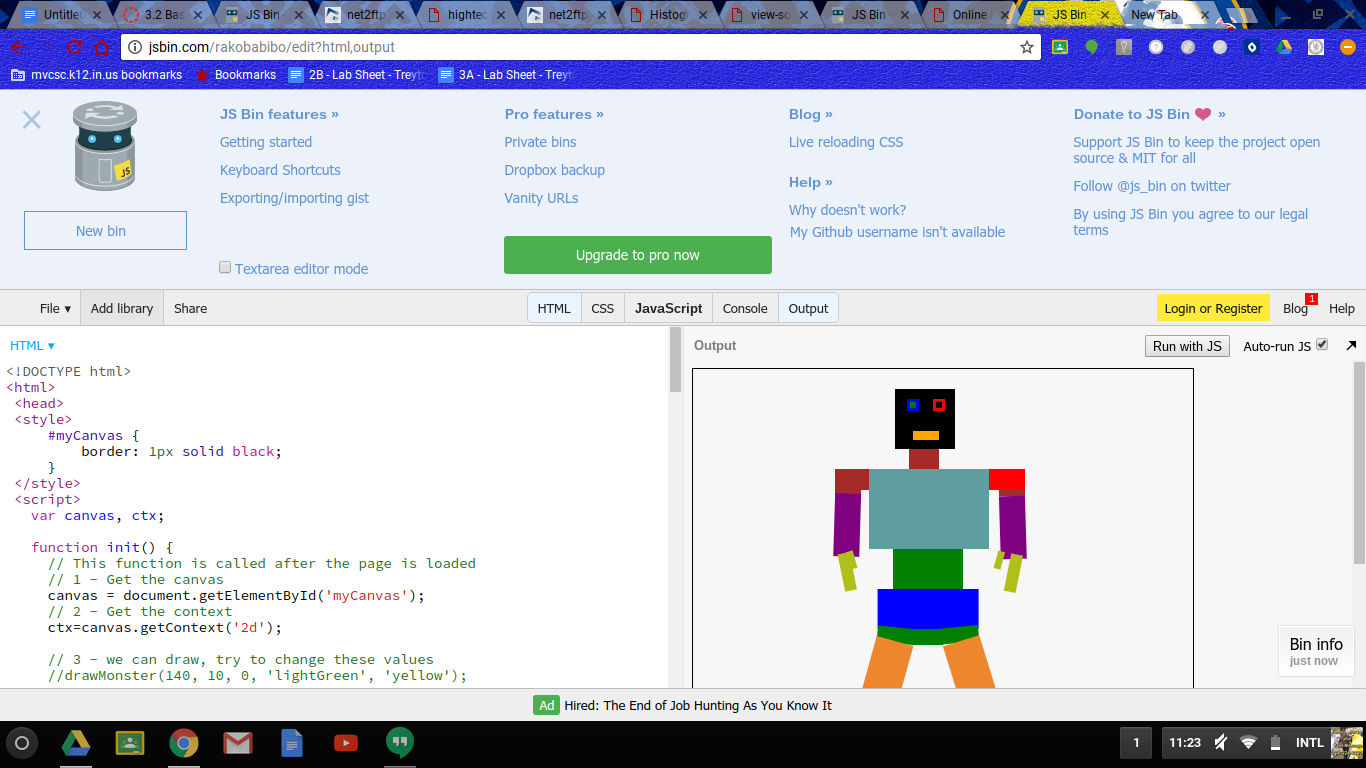Click the browser reload icon

(x=74, y=47)
